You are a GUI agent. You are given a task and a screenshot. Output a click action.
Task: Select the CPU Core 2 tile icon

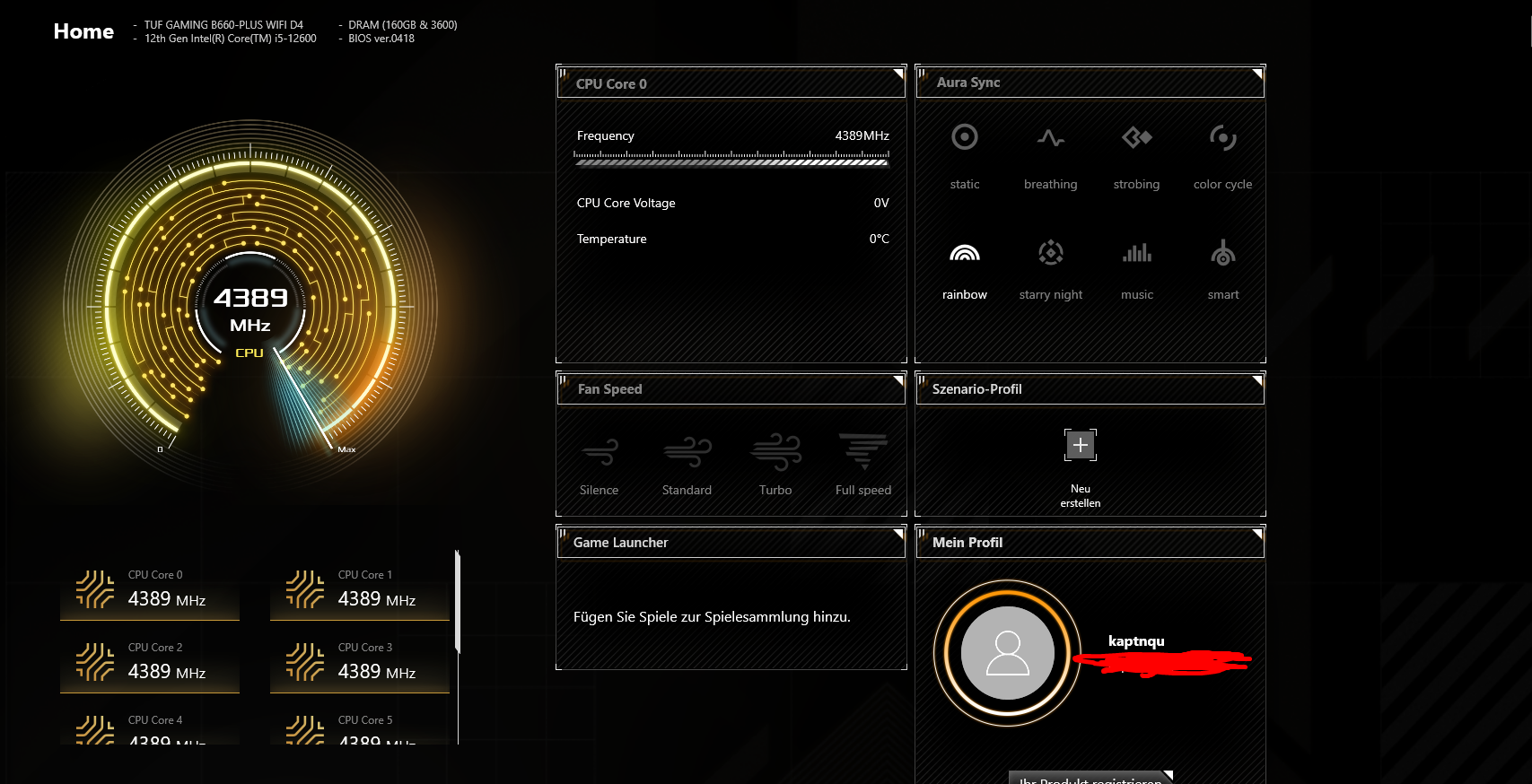point(95,662)
